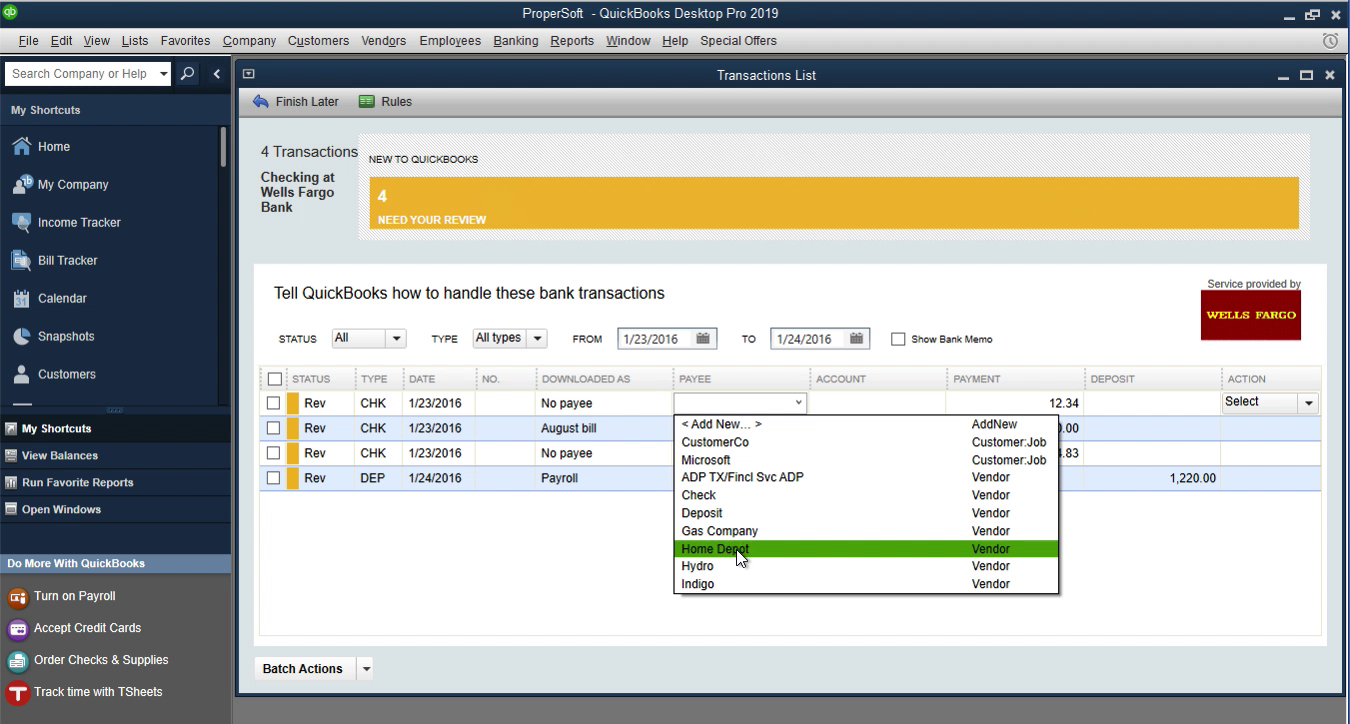Screen dimensions: 1350x724
Task: Click the View Balances panel icon
Action: [11, 455]
